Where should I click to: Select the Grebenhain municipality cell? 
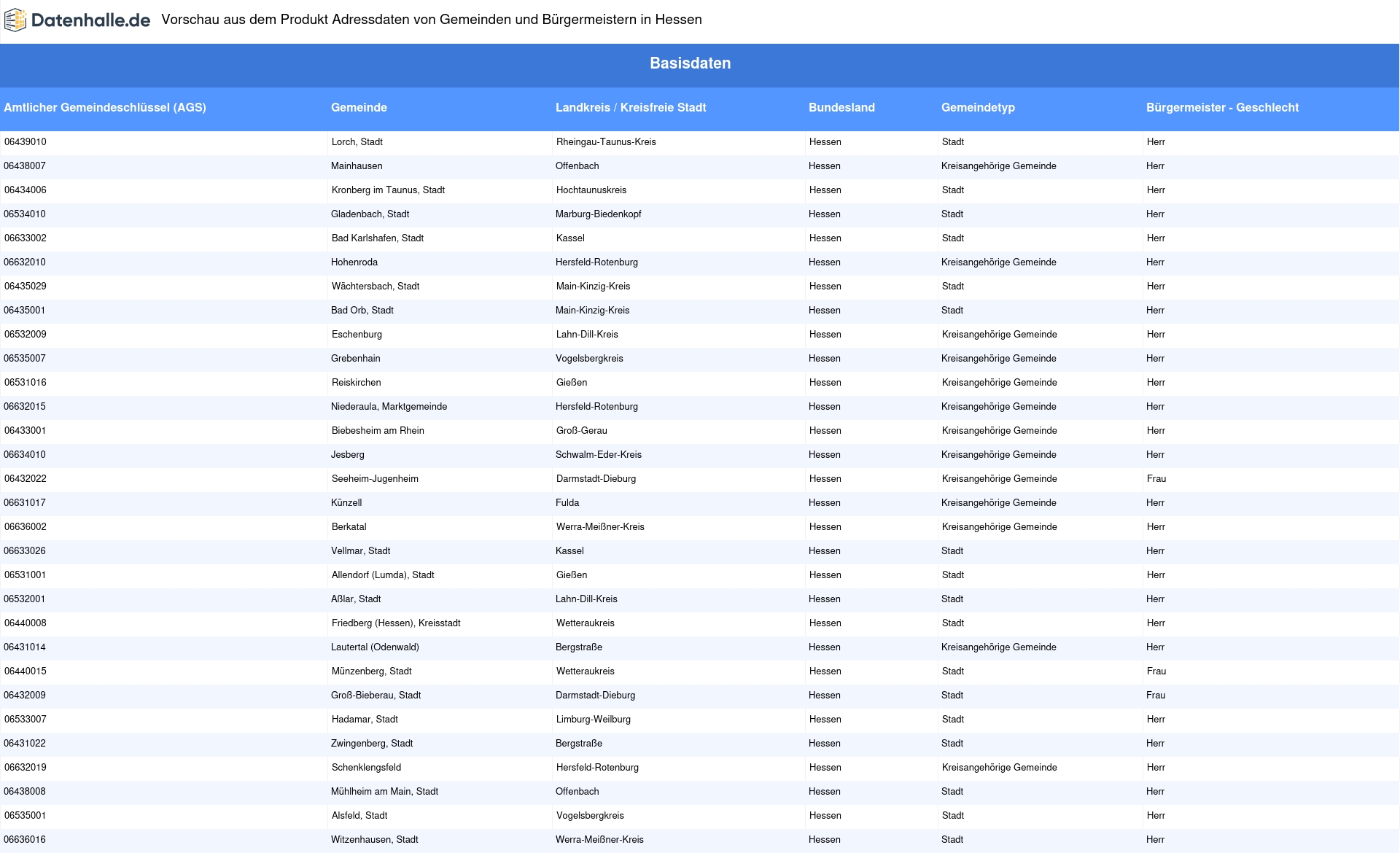click(x=356, y=359)
